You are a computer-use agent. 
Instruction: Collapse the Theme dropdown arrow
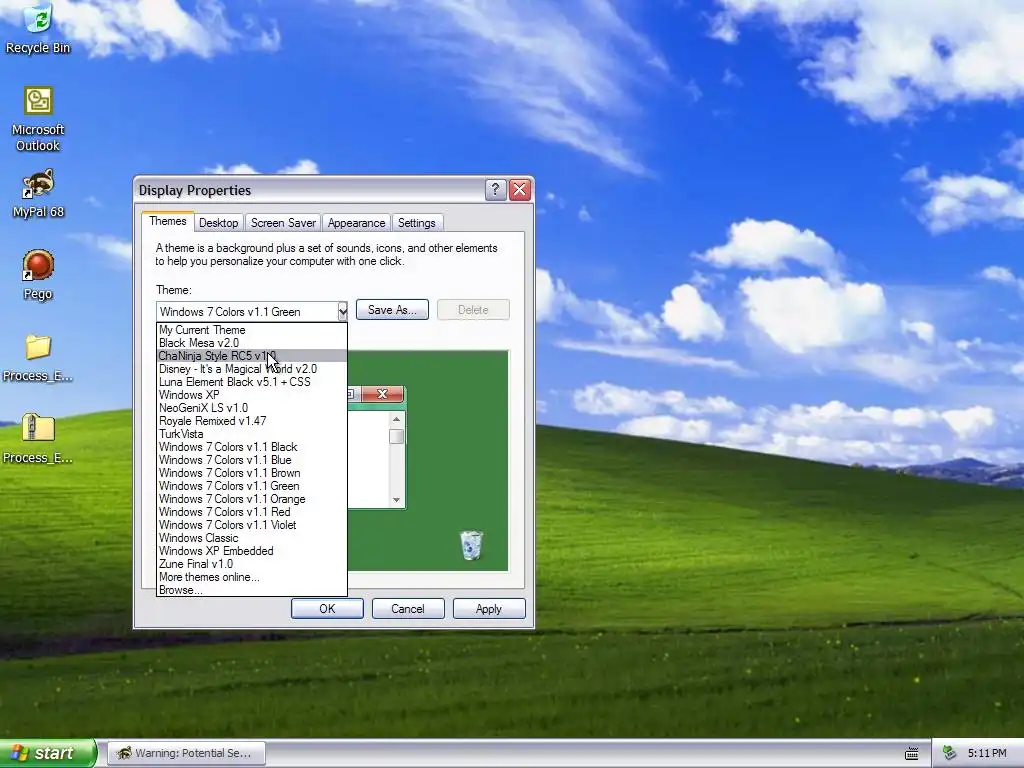(x=342, y=312)
